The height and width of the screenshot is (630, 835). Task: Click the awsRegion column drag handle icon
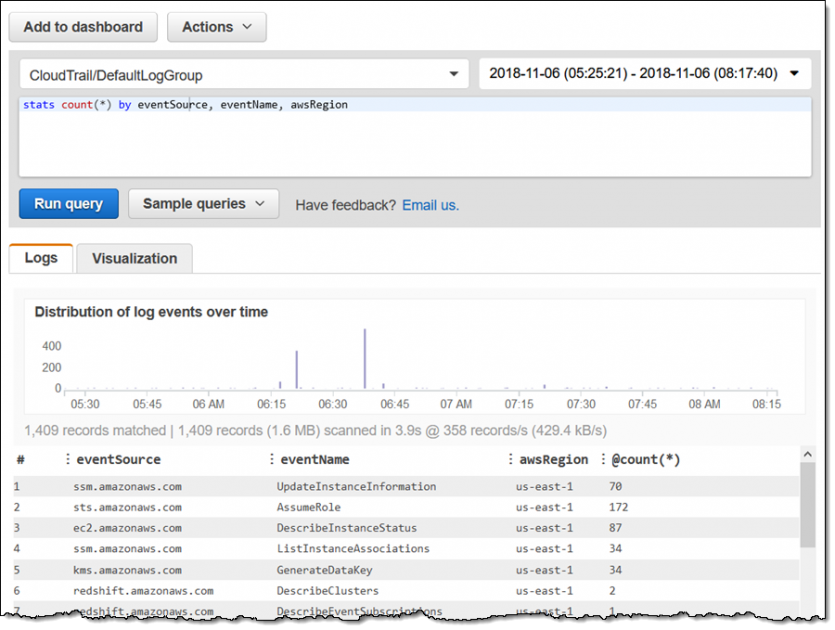click(510, 459)
